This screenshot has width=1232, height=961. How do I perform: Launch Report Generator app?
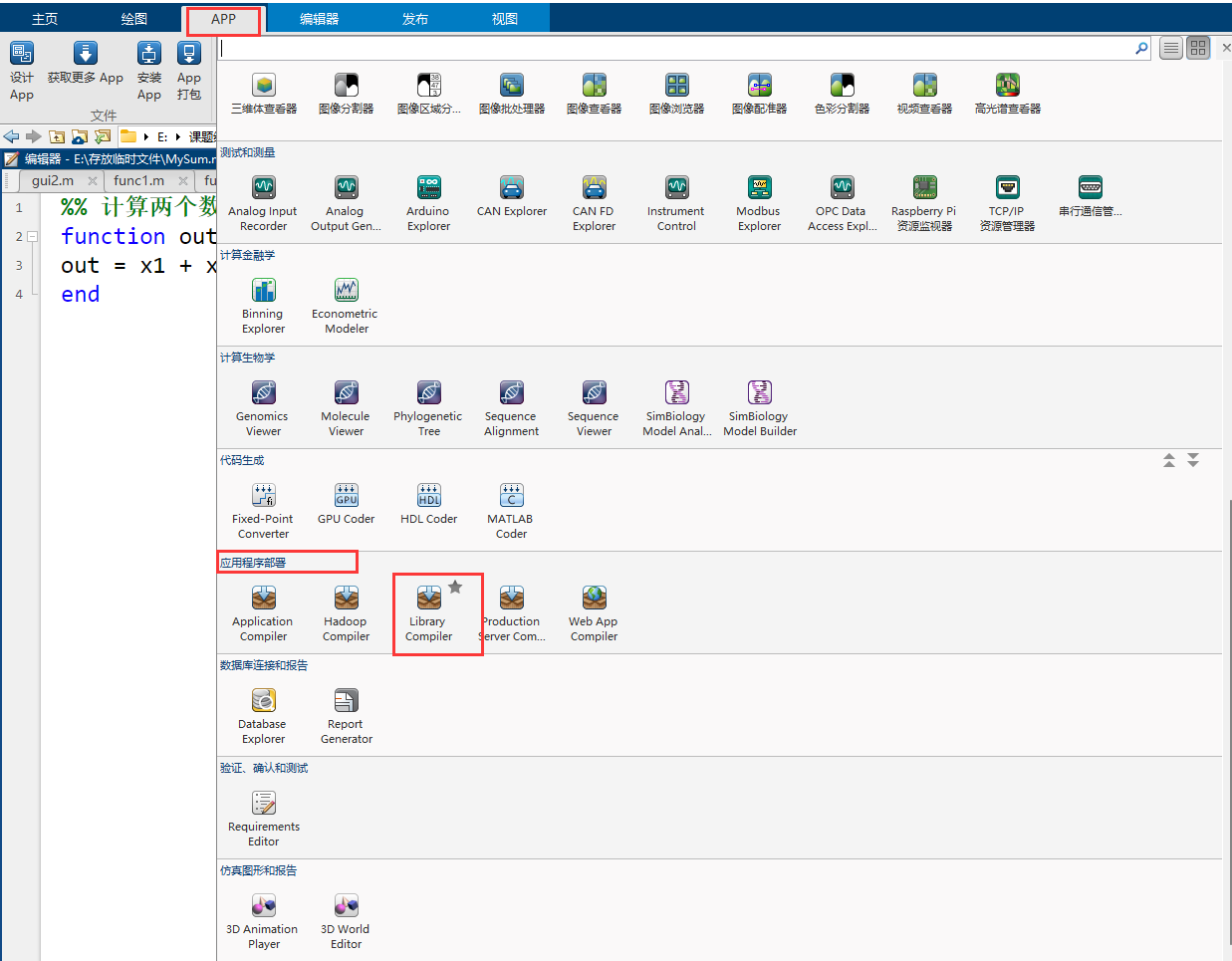point(346,716)
